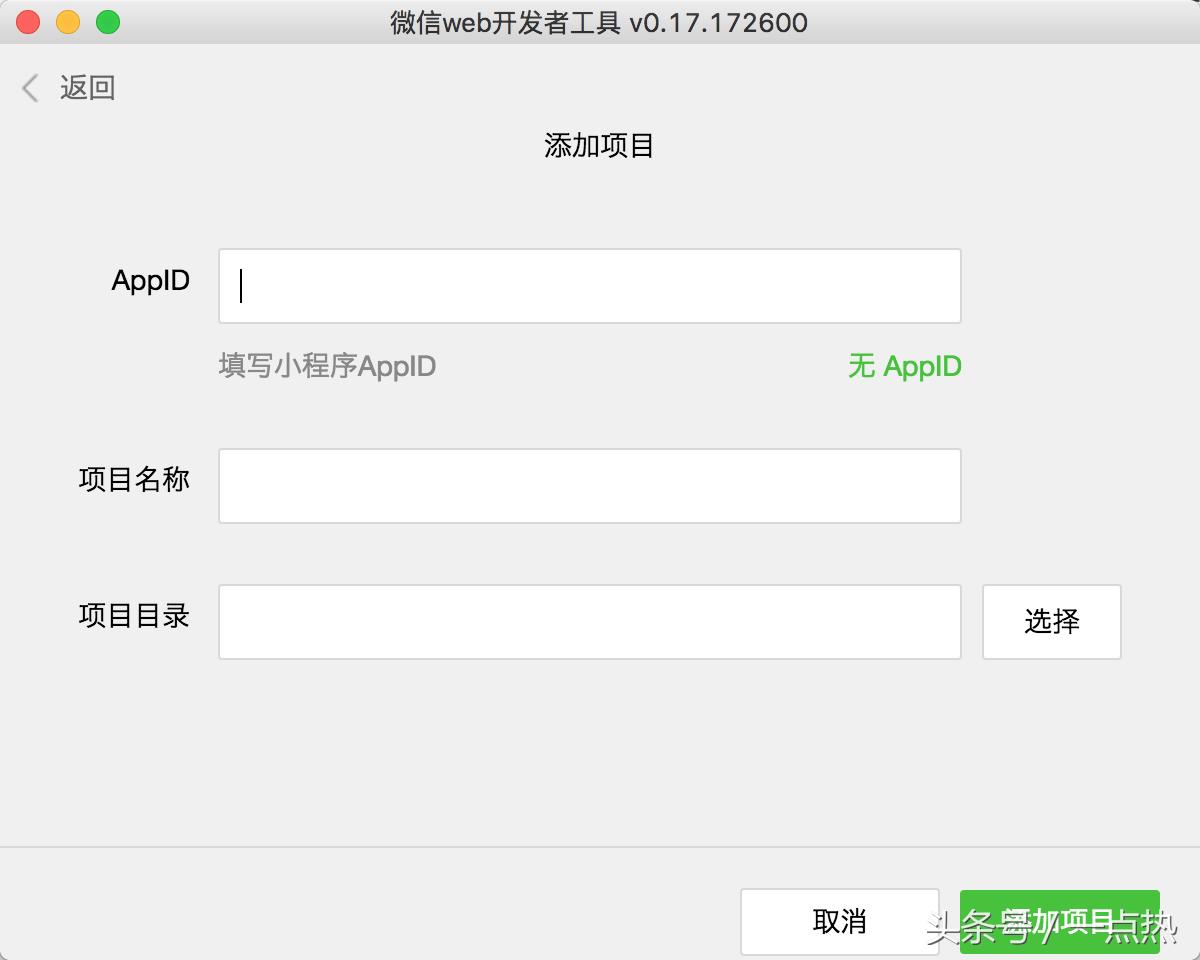
Task: Click the 添加项目 dialog heading
Action: [599, 145]
